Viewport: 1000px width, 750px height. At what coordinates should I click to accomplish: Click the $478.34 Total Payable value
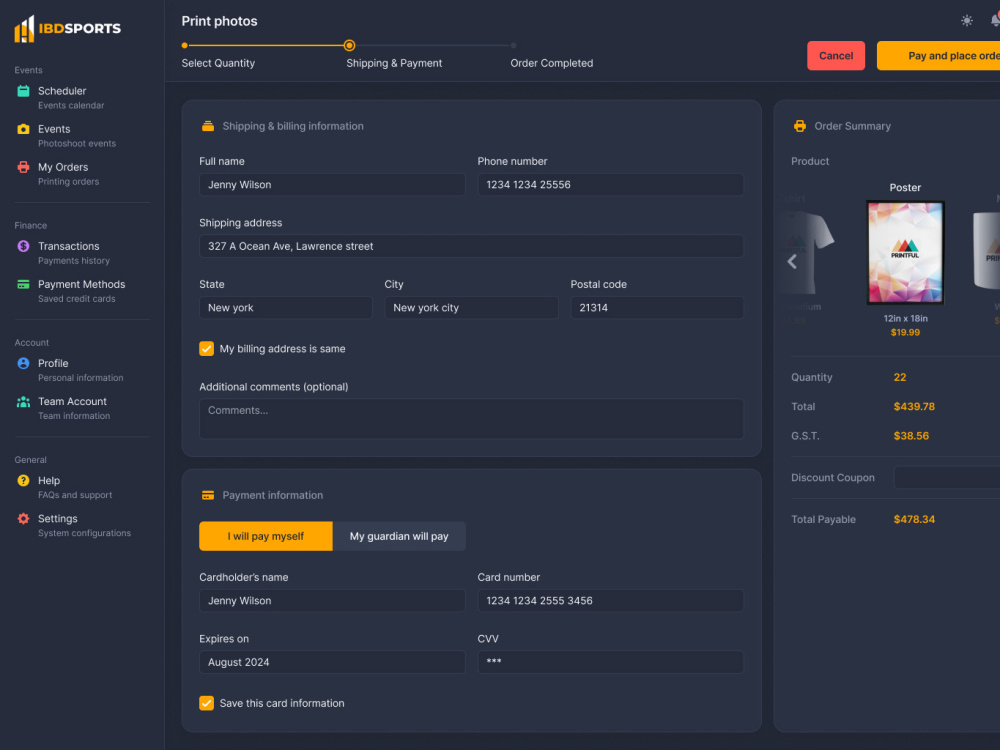[x=915, y=520]
